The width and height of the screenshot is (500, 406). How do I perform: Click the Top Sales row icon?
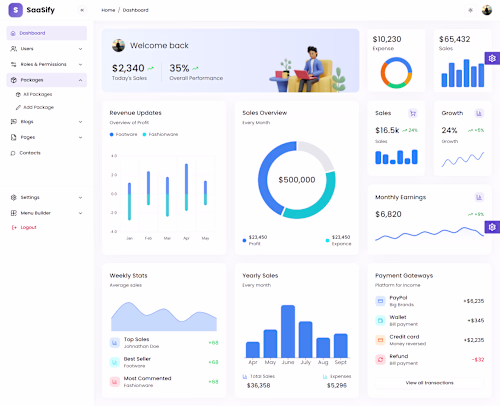(x=115, y=343)
